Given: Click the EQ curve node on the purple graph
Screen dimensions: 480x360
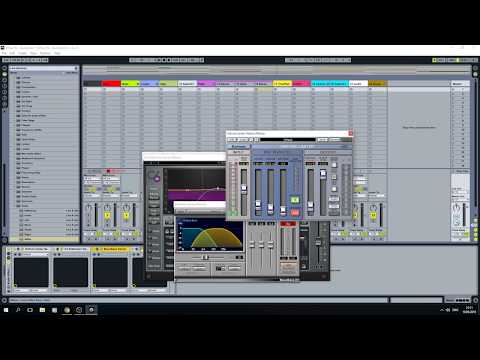Looking at the screenshot, I should pyautogui.click(x=218, y=189).
